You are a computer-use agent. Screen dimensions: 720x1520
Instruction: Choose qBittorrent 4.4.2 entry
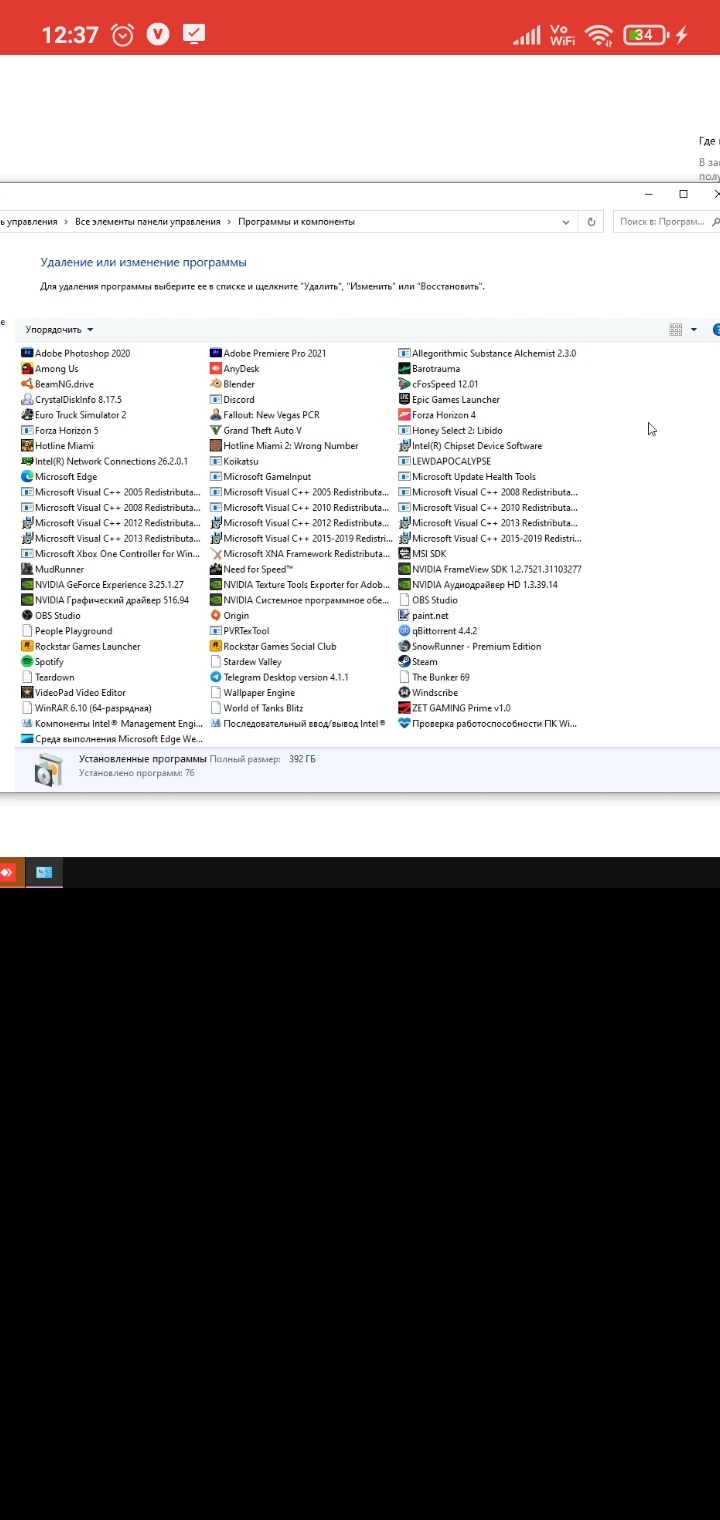pyautogui.click(x=438, y=631)
